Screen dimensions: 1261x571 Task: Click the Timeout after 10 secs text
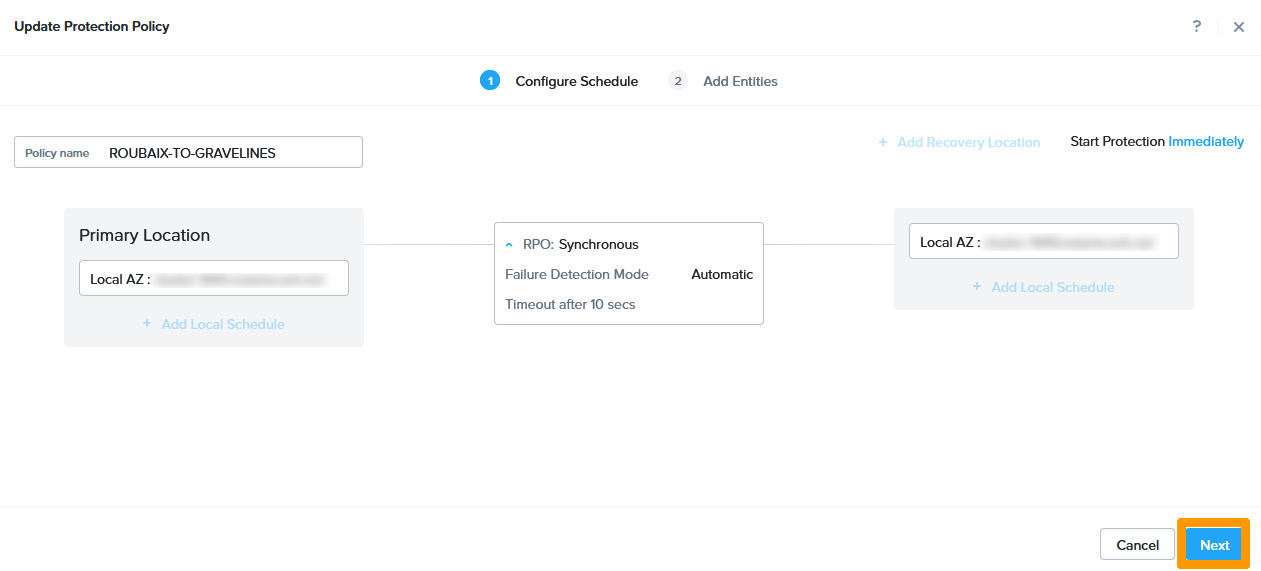pos(570,304)
